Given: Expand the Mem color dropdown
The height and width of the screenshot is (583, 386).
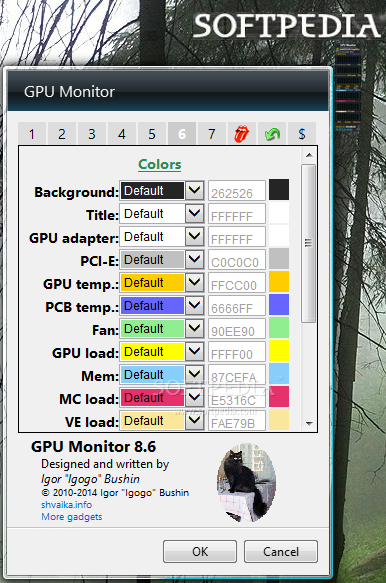Looking at the screenshot, I should tap(194, 375).
